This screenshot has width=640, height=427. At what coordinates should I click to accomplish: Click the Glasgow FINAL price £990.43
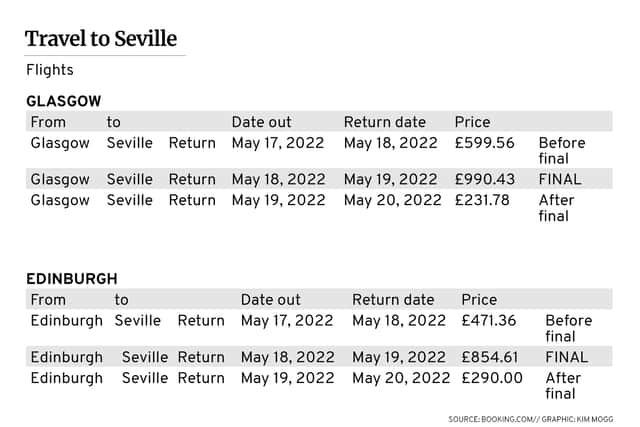484,179
